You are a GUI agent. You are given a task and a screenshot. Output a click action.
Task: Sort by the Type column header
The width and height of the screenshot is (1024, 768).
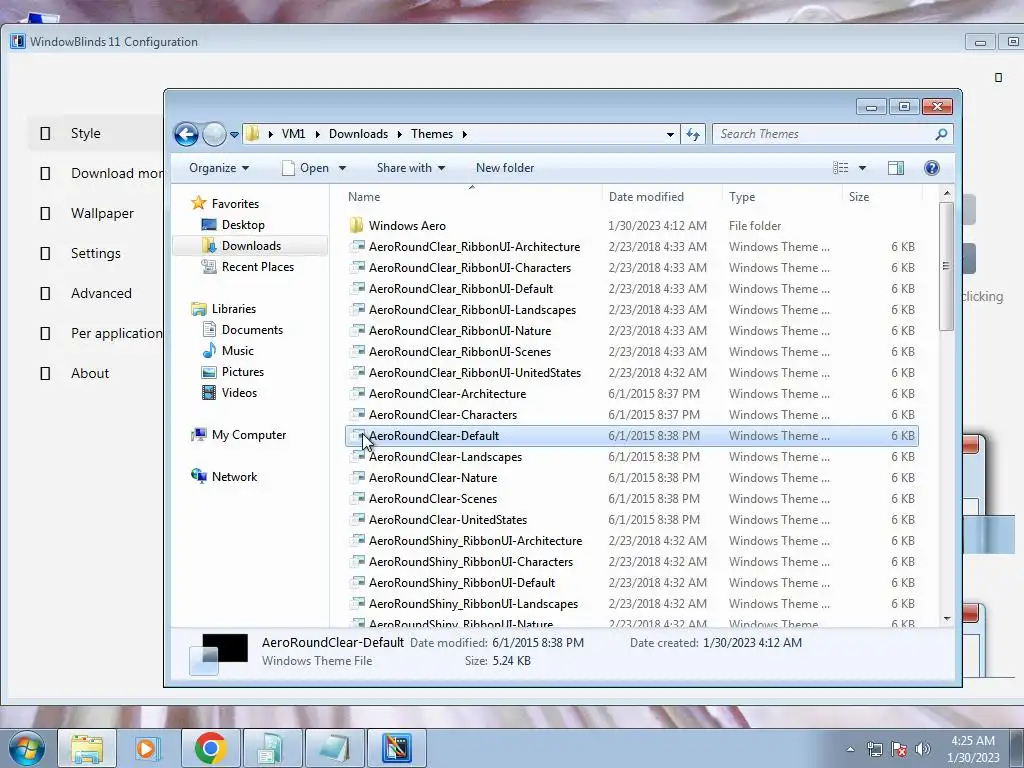coord(782,197)
